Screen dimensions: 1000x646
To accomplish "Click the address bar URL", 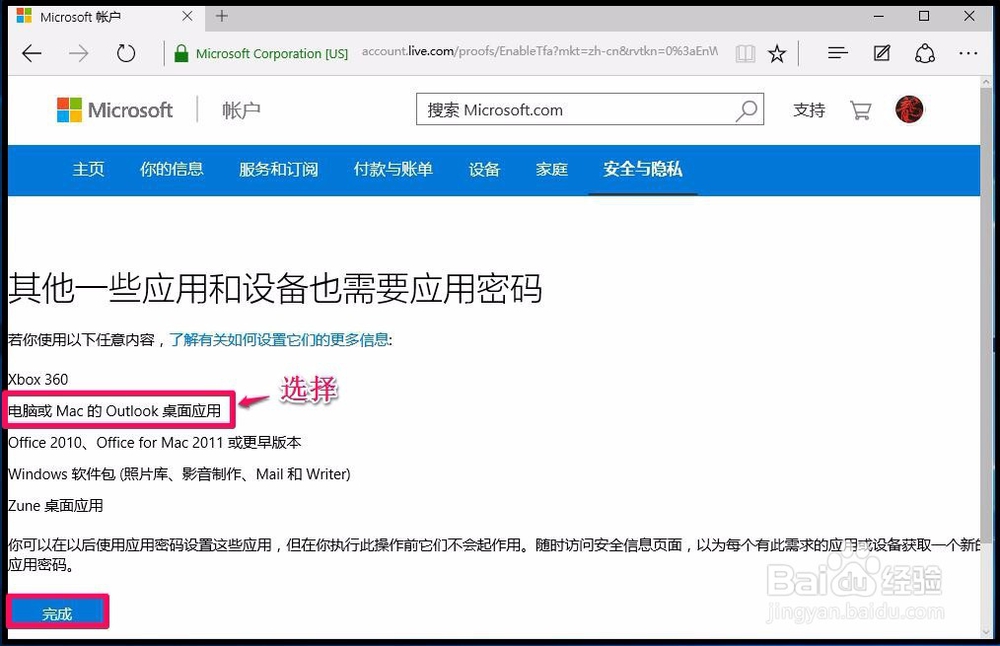I will 540,51.
